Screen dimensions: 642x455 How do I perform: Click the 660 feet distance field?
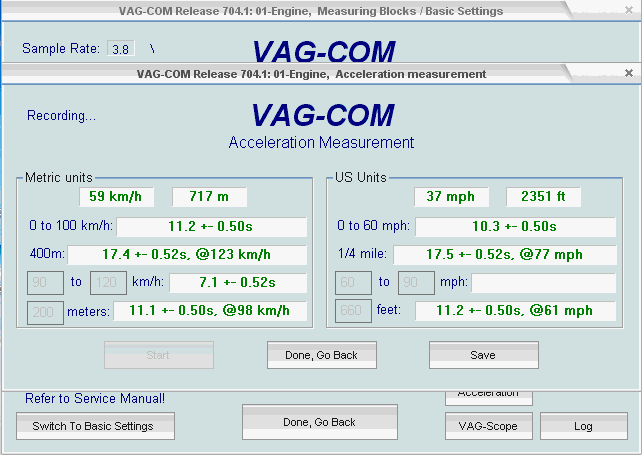(353, 311)
